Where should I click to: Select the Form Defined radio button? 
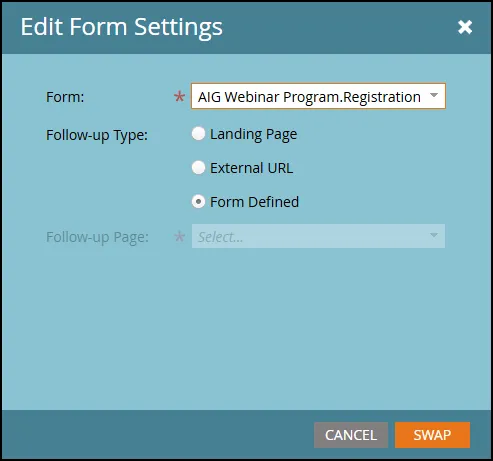198,202
